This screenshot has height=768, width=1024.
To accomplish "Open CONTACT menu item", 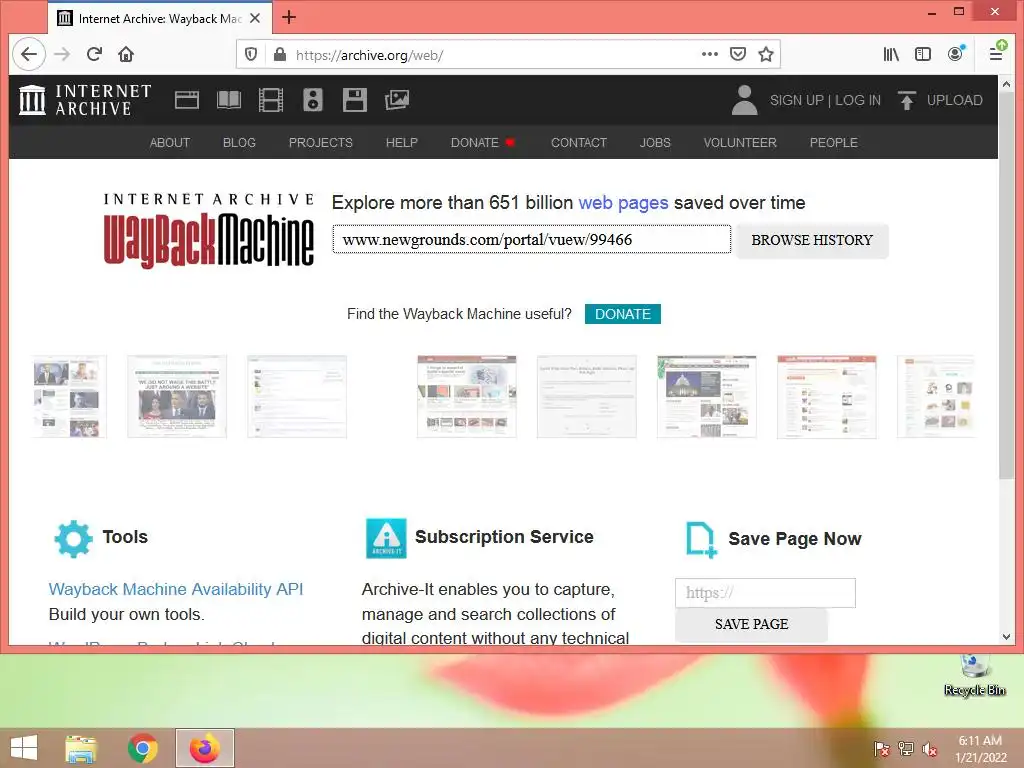I will click(x=579, y=142).
